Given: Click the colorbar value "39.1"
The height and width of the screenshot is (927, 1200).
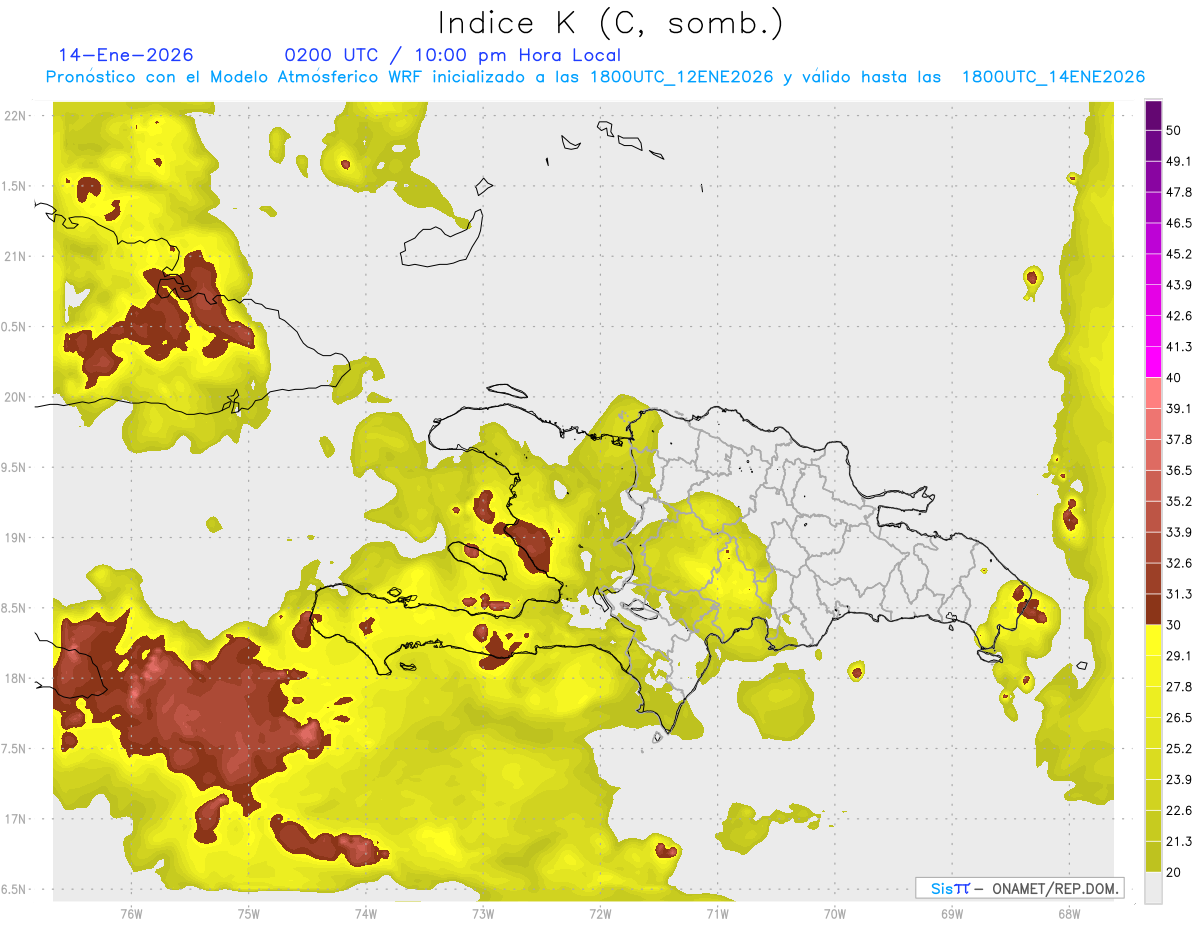Looking at the screenshot, I should pyautogui.click(x=1179, y=408).
